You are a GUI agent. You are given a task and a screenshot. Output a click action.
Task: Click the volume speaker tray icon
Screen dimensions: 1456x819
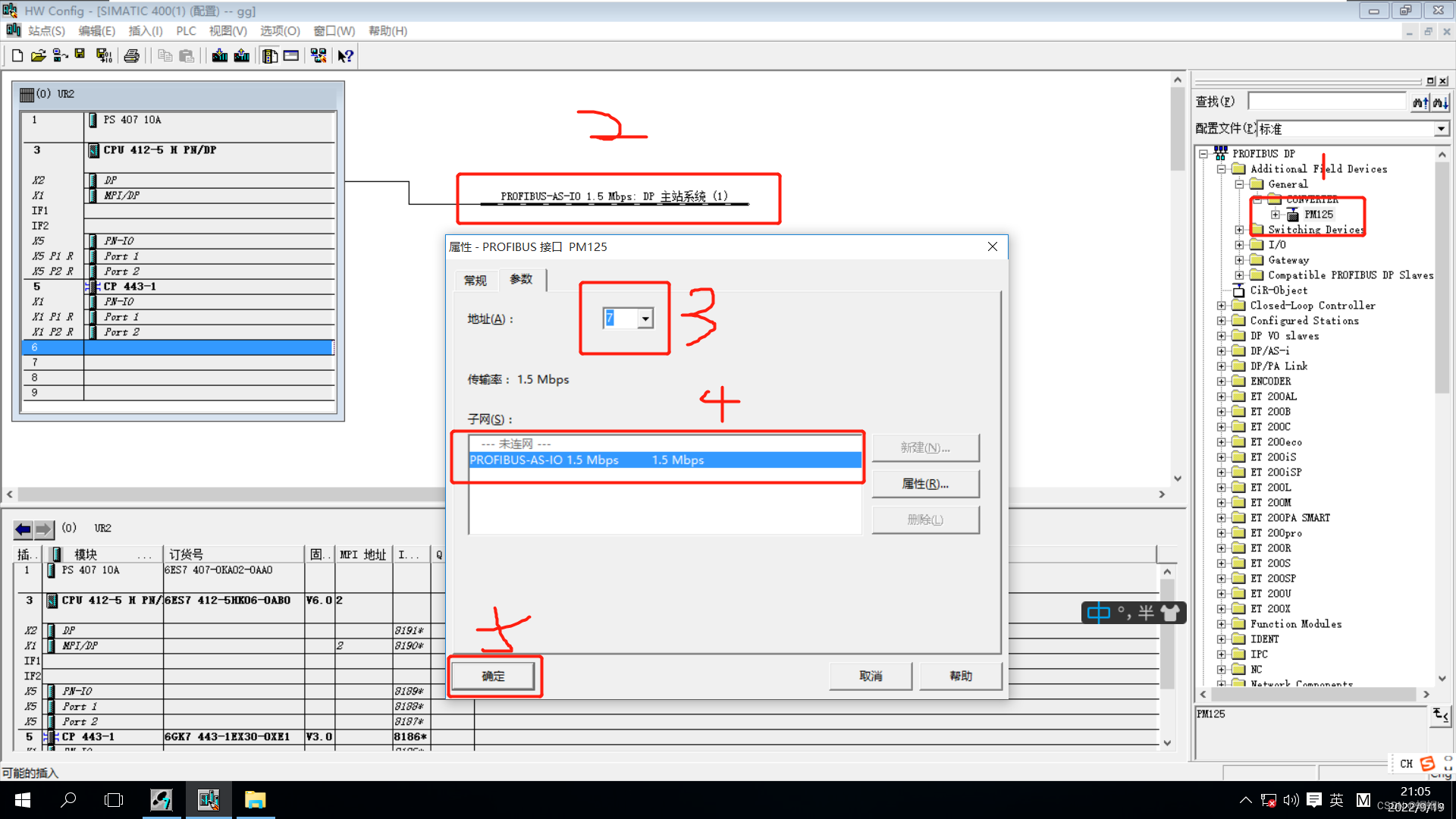[x=1291, y=800]
